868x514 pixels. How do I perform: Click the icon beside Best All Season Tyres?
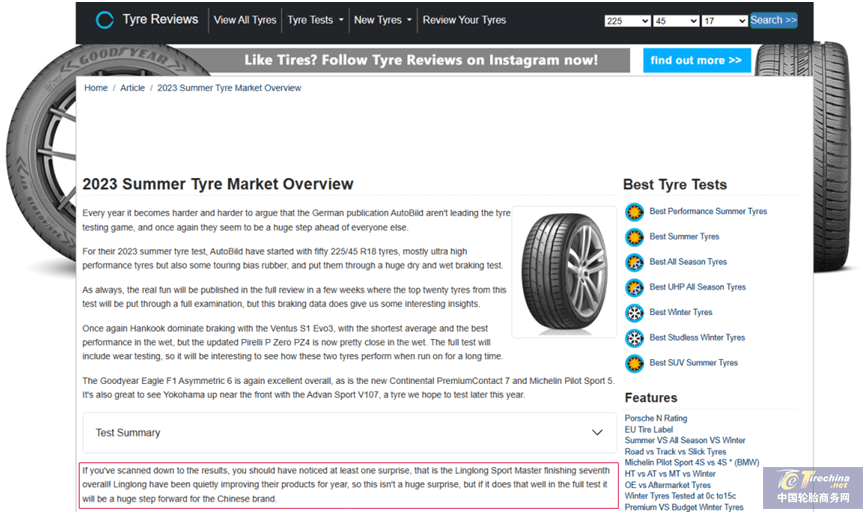[x=634, y=262]
